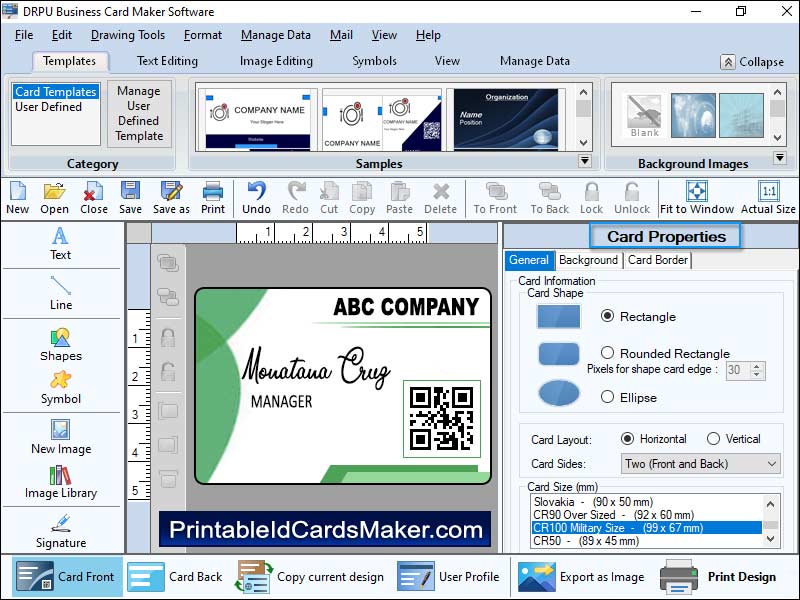Click the Print Design button
The width and height of the screenshot is (800, 600).
coord(719,577)
